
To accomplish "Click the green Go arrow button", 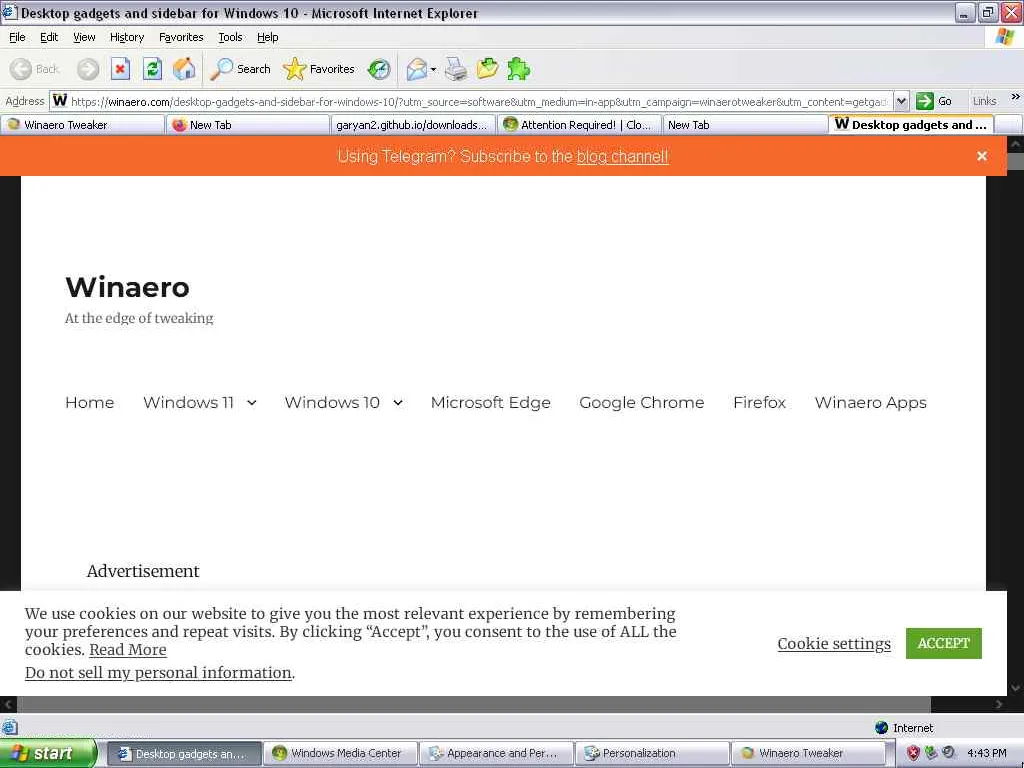I will (925, 101).
